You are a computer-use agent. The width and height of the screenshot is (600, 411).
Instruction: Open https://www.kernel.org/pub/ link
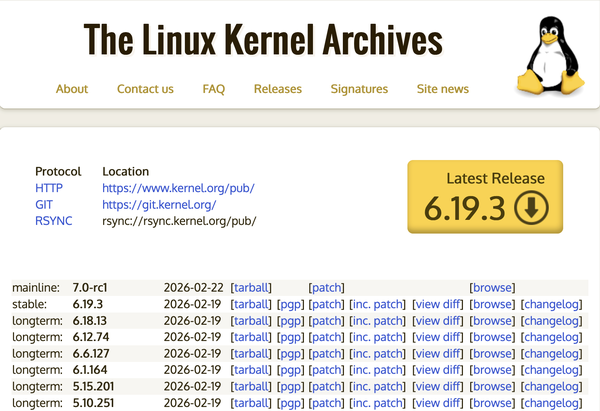point(178,188)
